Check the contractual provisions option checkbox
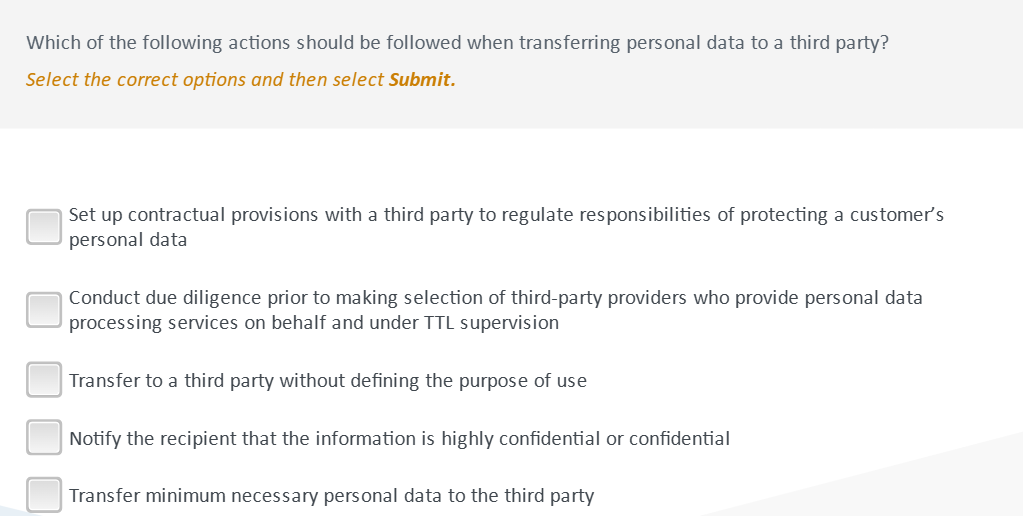1023x516 pixels. 44,227
